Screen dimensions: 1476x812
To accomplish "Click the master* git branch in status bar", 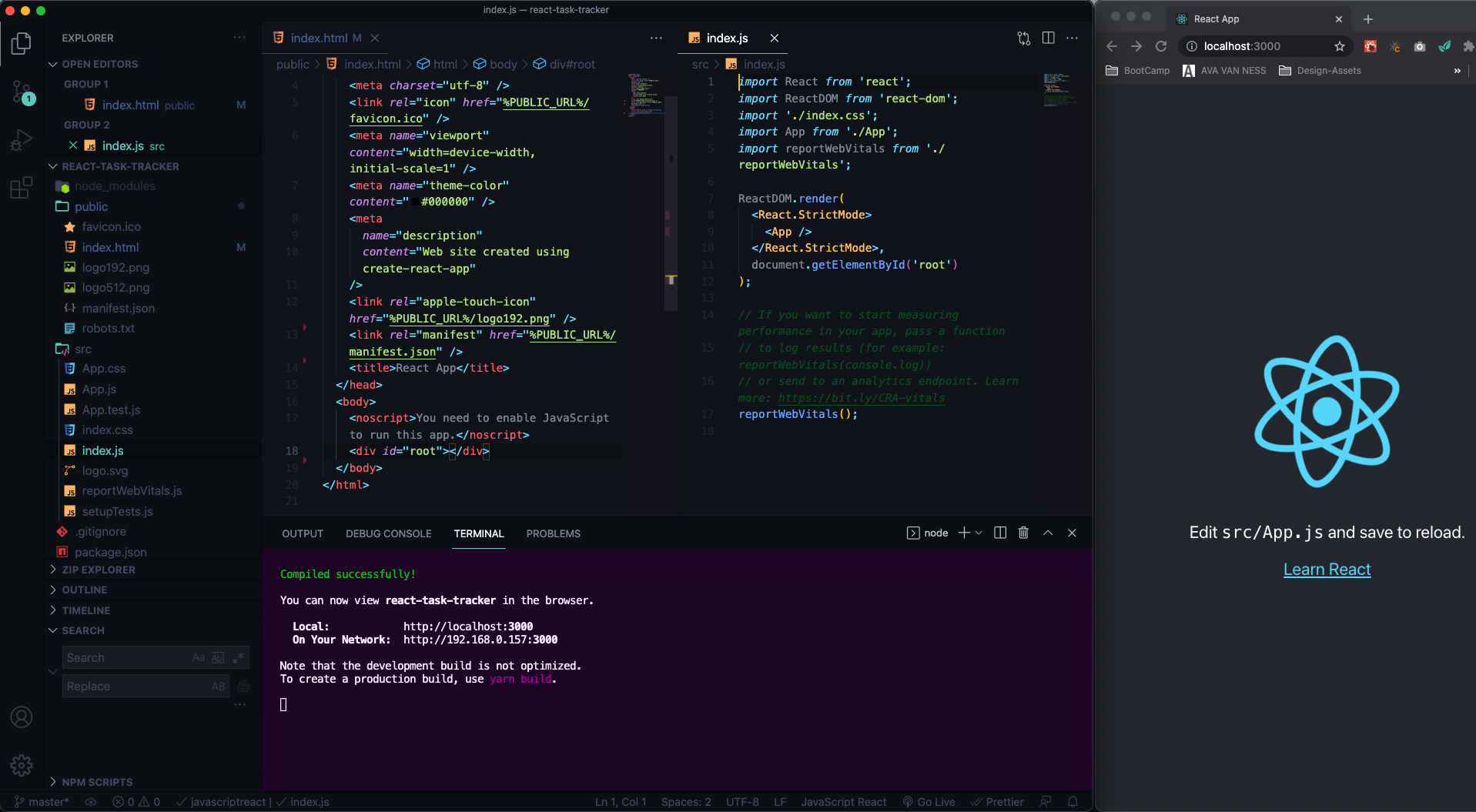I will 42,801.
